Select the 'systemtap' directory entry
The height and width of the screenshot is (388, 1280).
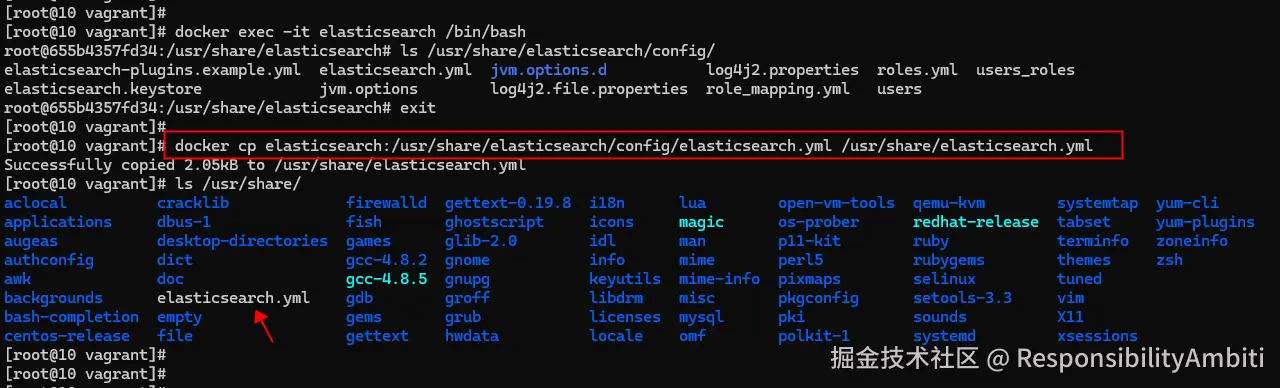click(1097, 203)
